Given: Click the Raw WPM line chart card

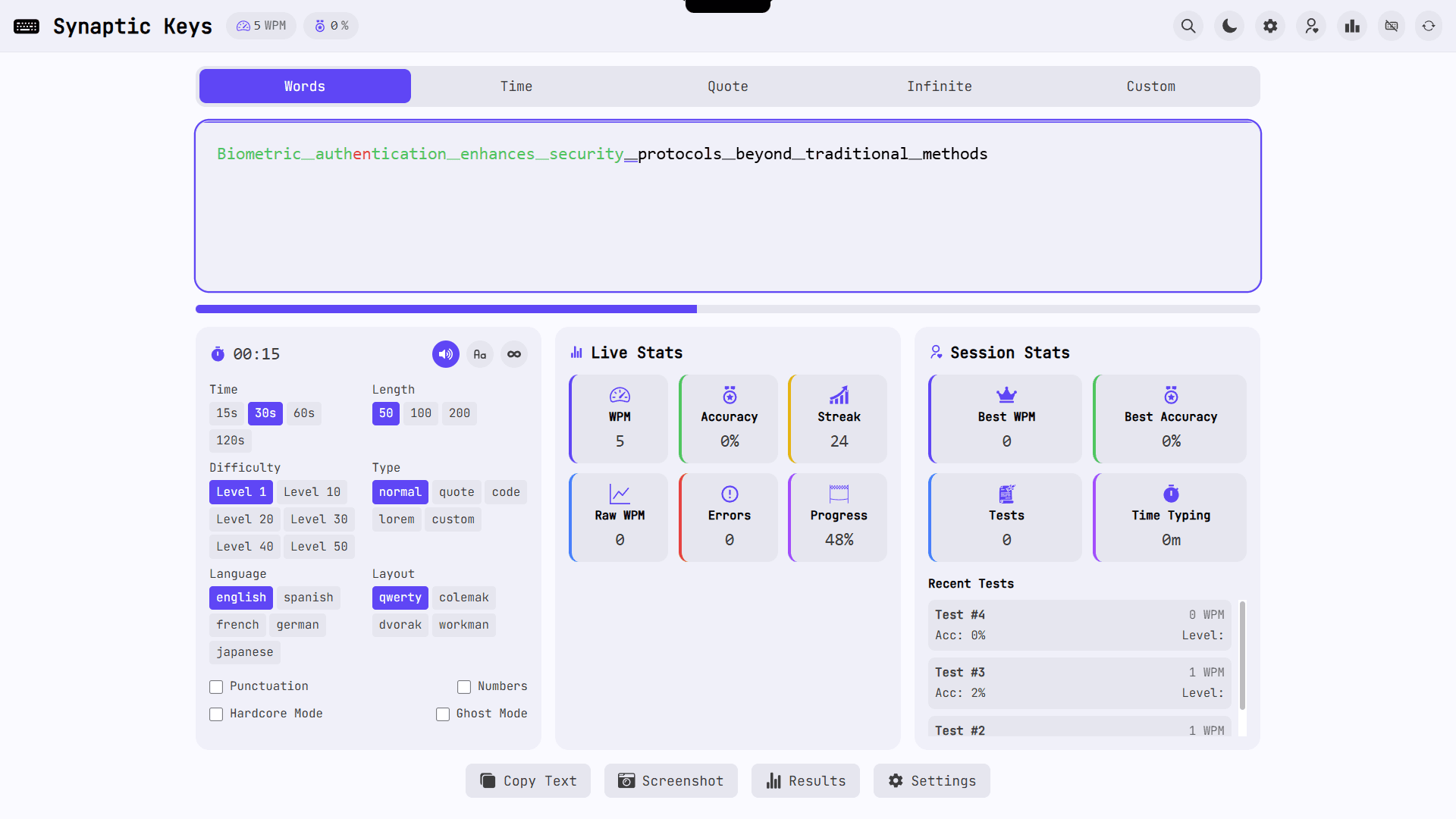Looking at the screenshot, I should pos(619,517).
